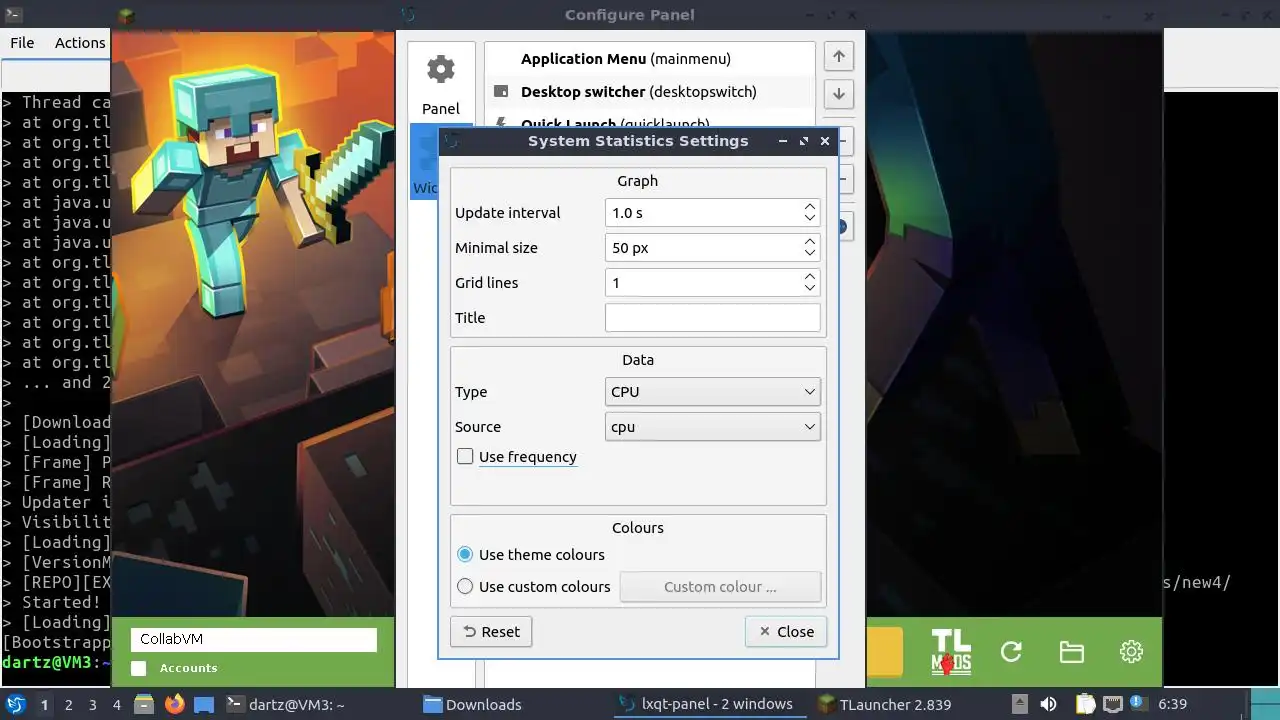Switch to desktop 3 in taskbar

pyautogui.click(x=92, y=705)
